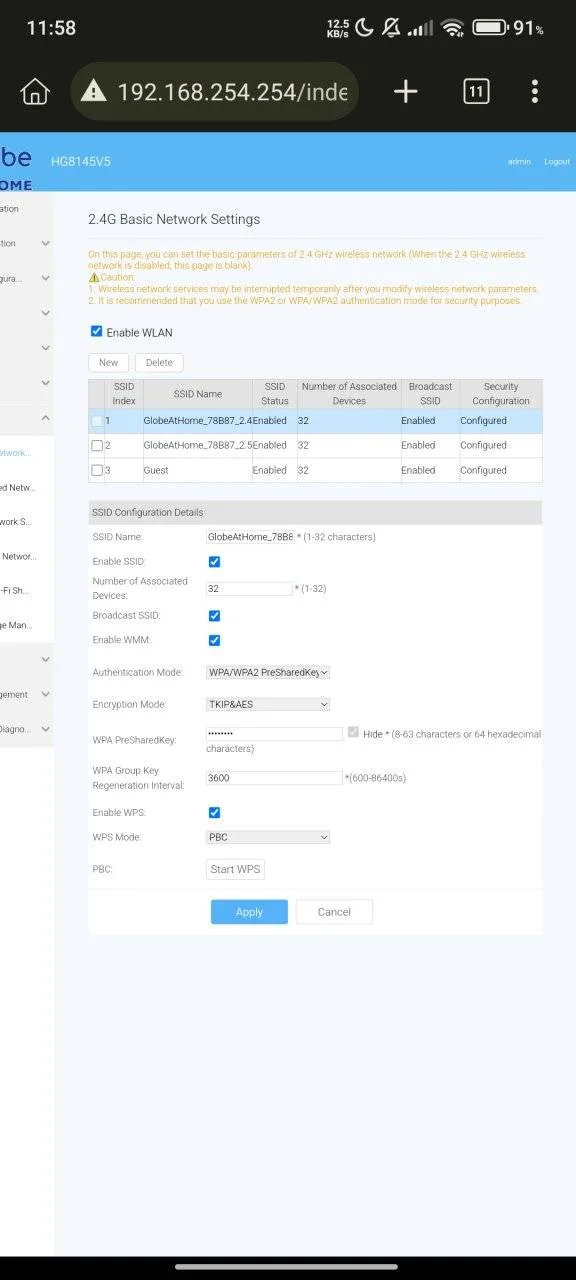Click the HG8145V5 model label
Screen dimensions: 576x1280
81,161
